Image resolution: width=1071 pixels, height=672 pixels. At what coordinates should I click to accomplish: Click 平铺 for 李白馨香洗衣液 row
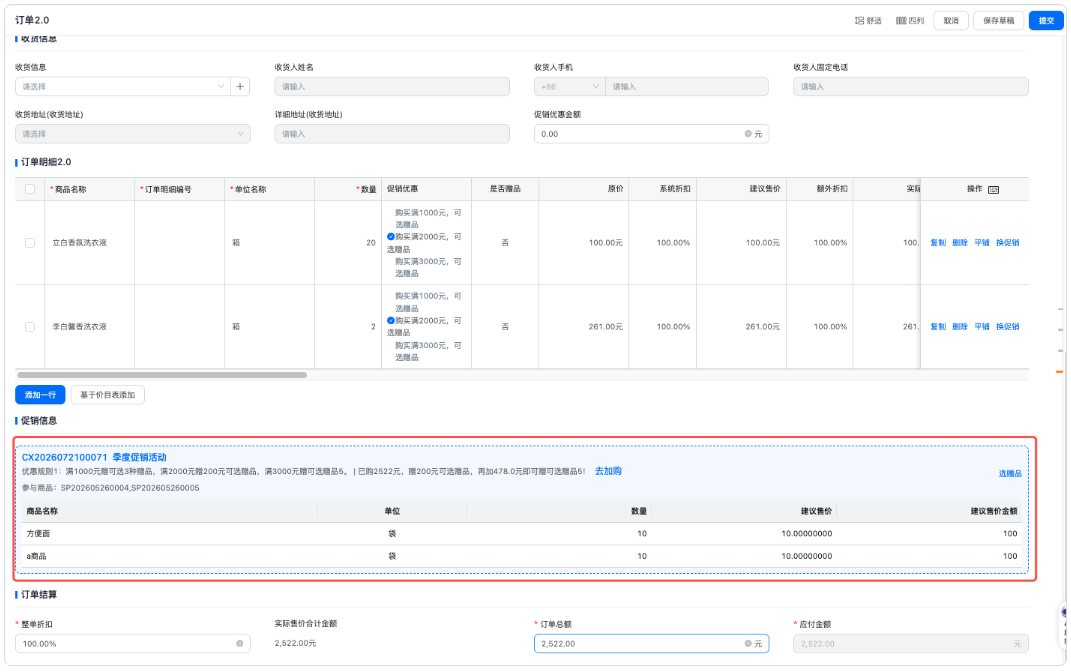tap(982, 326)
